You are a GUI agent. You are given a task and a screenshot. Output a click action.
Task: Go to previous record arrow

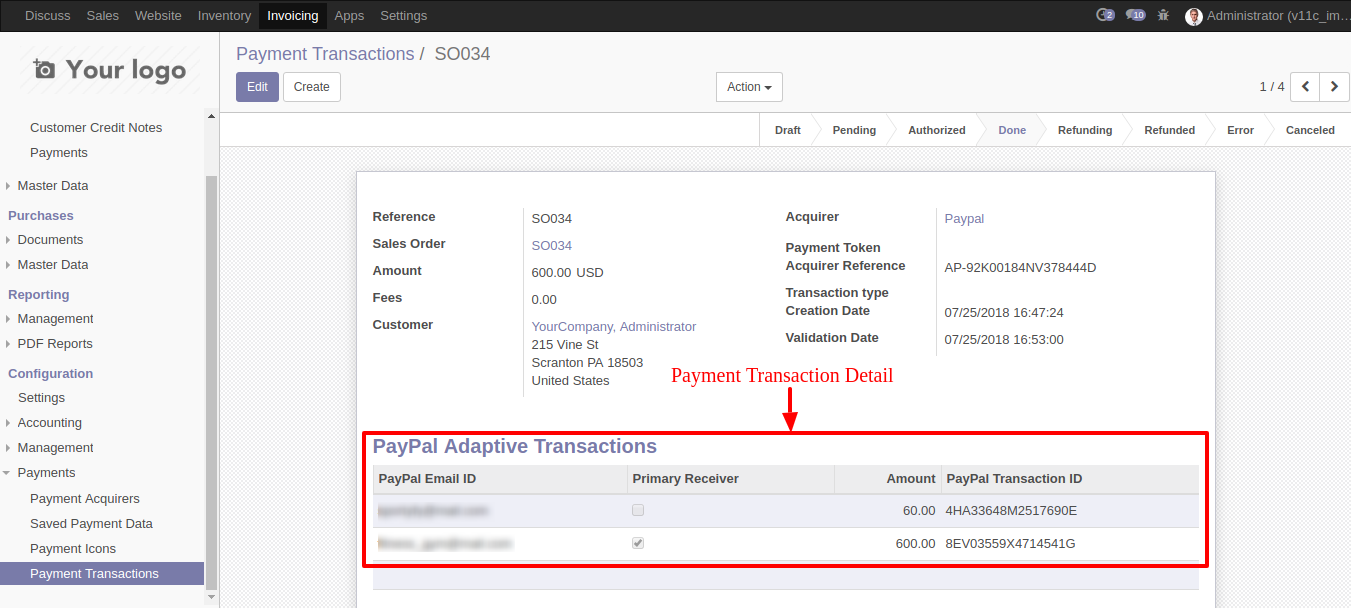[x=1305, y=87]
